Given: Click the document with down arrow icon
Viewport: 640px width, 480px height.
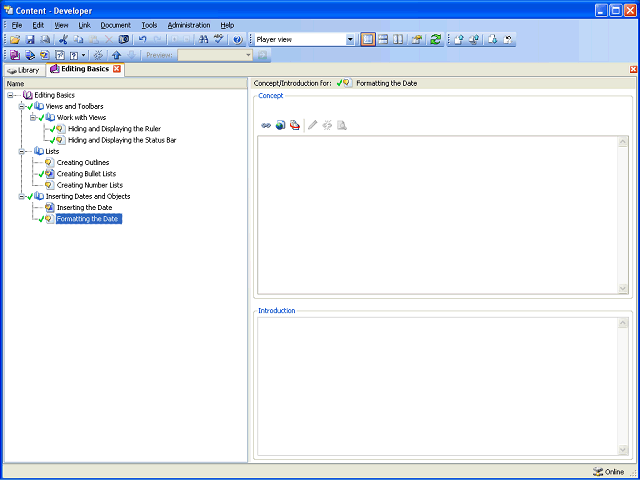Looking at the screenshot, I should 493,40.
